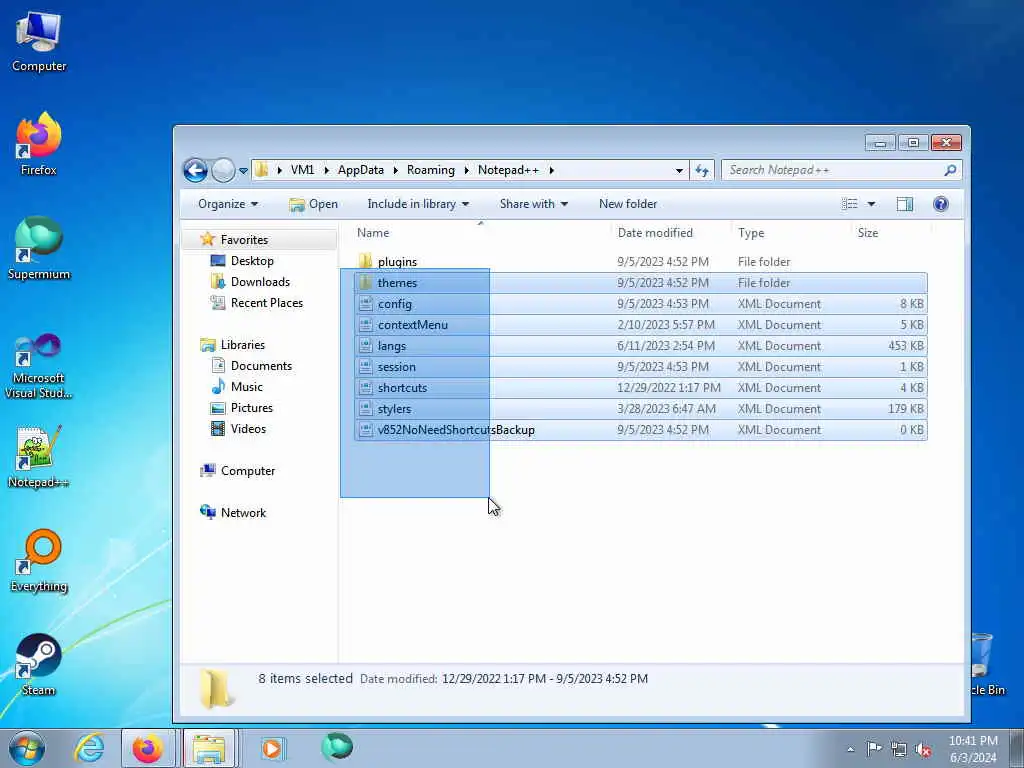The width and height of the screenshot is (1024, 768).
Task: Select the themes folder
Action: point(640,283)
